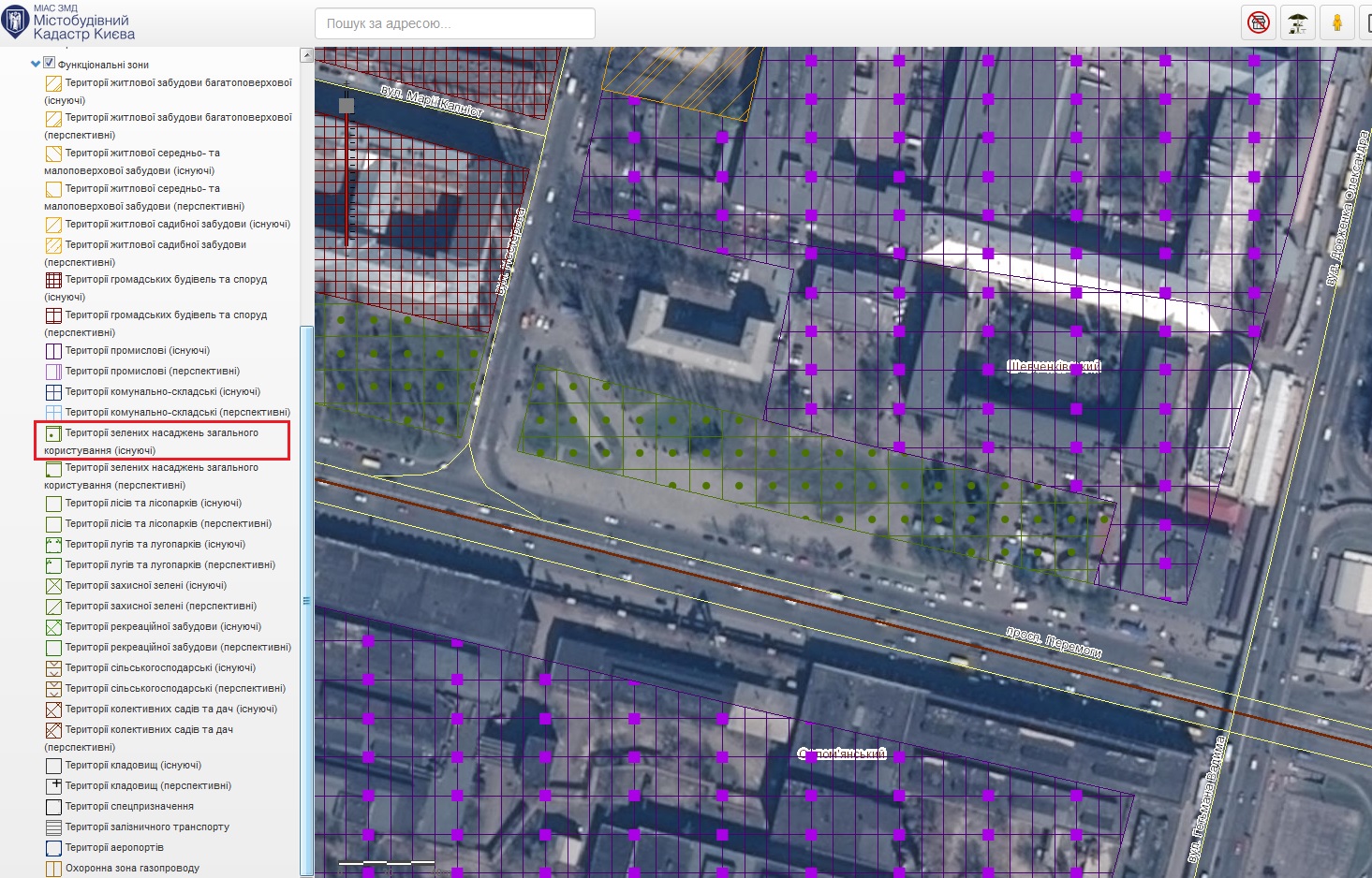Click Містобудівний Кадастр Києва title link
This screenshot has width=1372, height=878.
click(83, 27)
